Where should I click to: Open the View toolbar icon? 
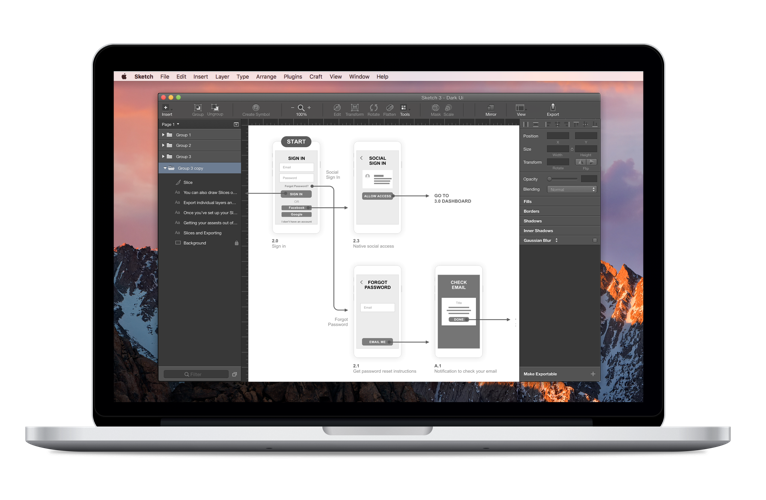521,110
